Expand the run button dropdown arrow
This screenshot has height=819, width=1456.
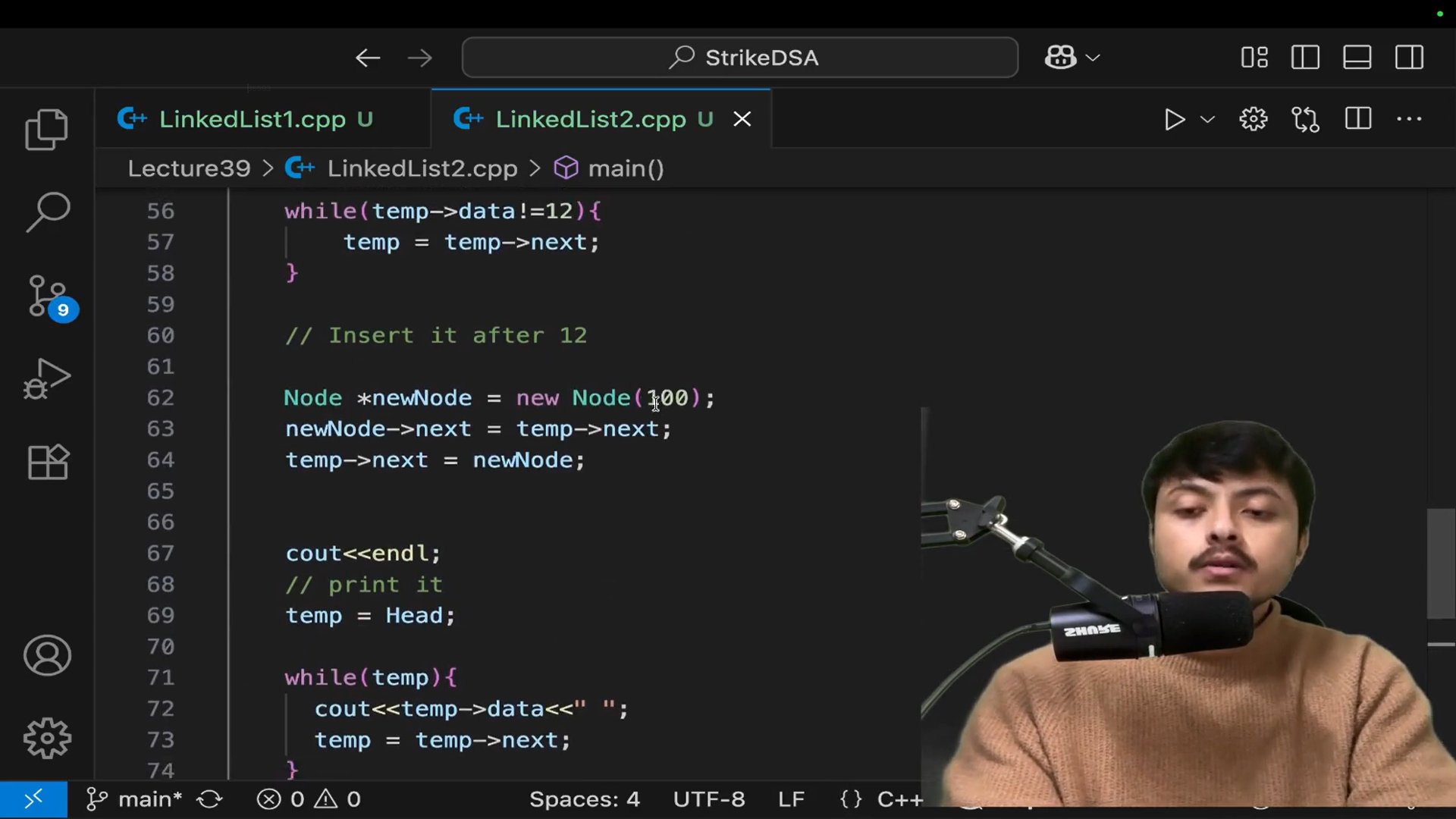(x=1207, y=120)
